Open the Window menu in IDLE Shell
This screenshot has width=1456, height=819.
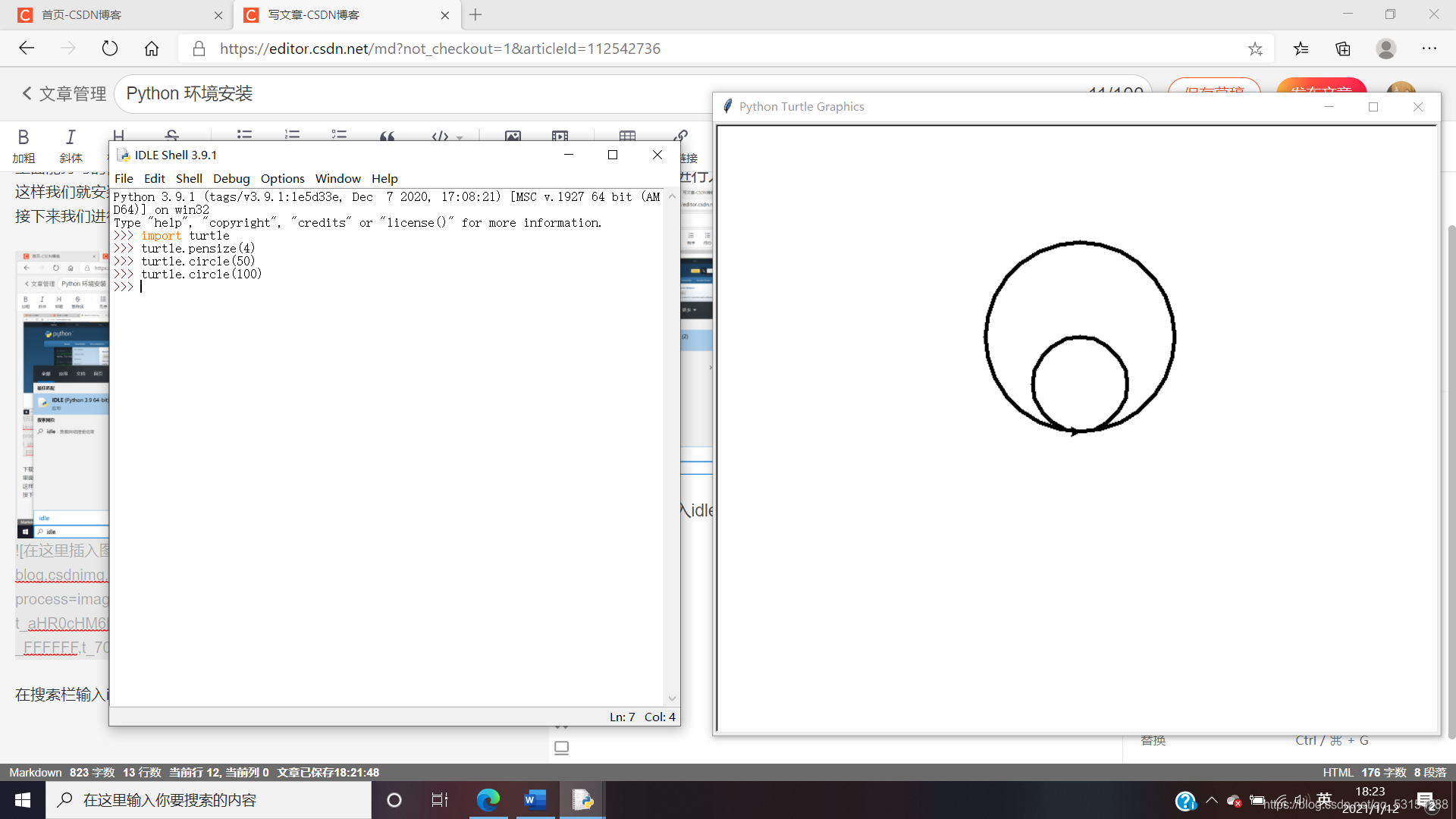pos(338,178)
